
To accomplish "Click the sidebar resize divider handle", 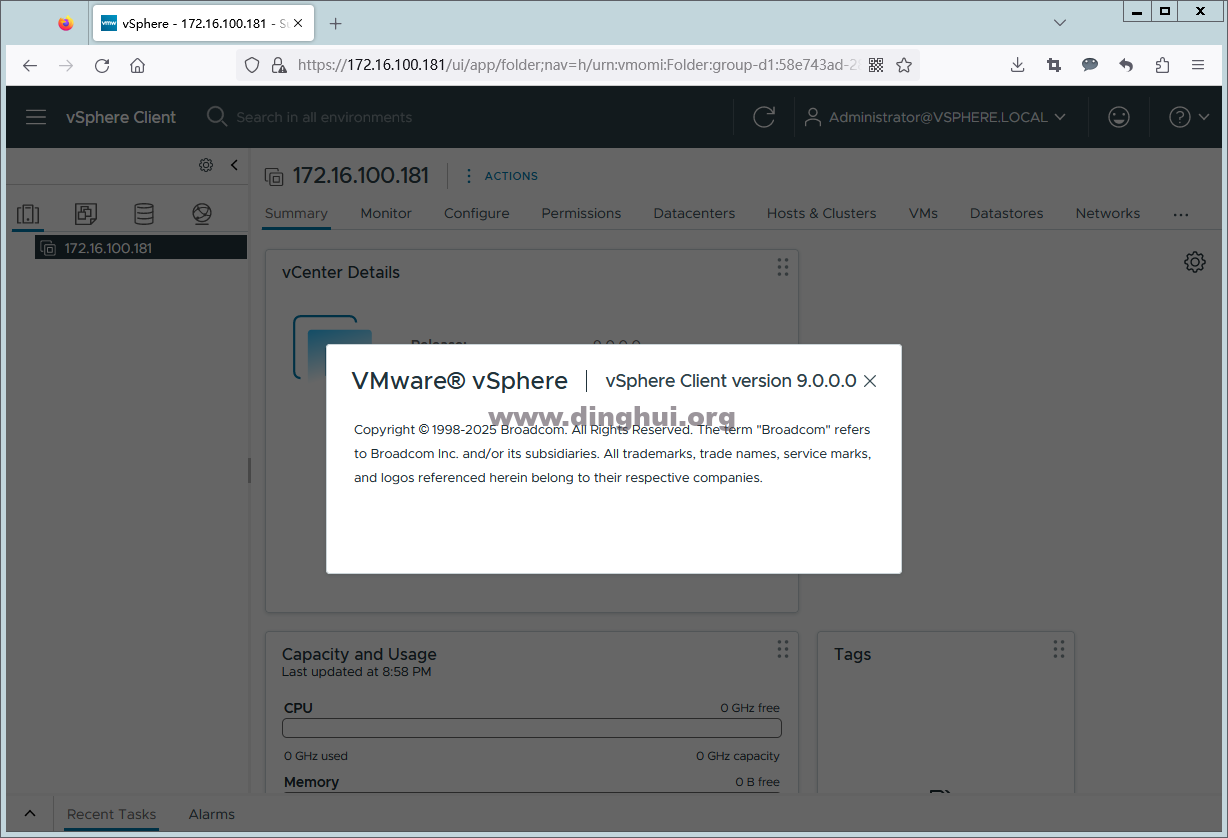I will click(249, 470).
